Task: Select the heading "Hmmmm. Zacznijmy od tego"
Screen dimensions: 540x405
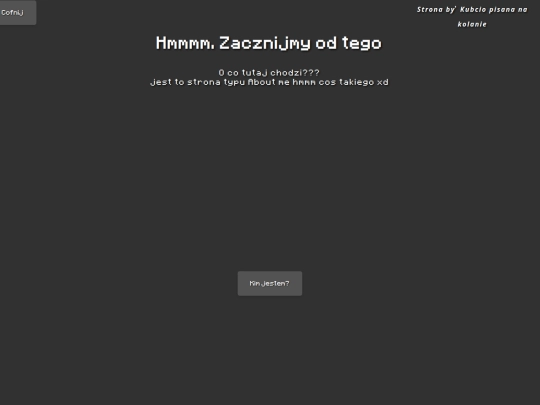Action: (x=269, y=43)
